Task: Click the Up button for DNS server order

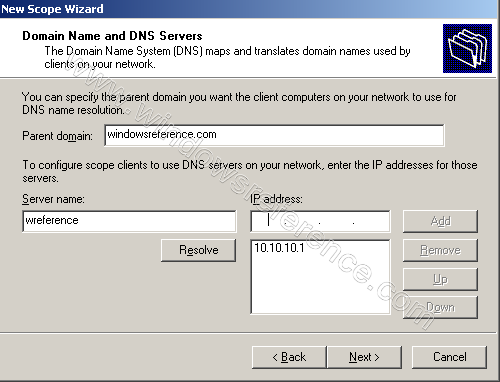Action: click(440, 279)
